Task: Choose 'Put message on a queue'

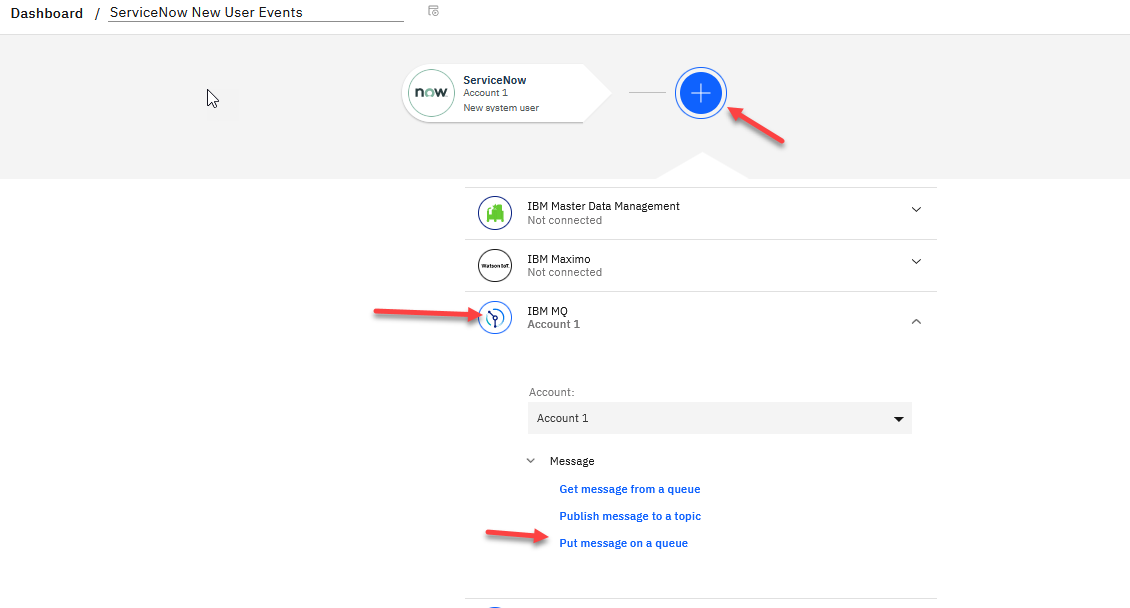Action: pyautogui.click(x=623, y=544)
